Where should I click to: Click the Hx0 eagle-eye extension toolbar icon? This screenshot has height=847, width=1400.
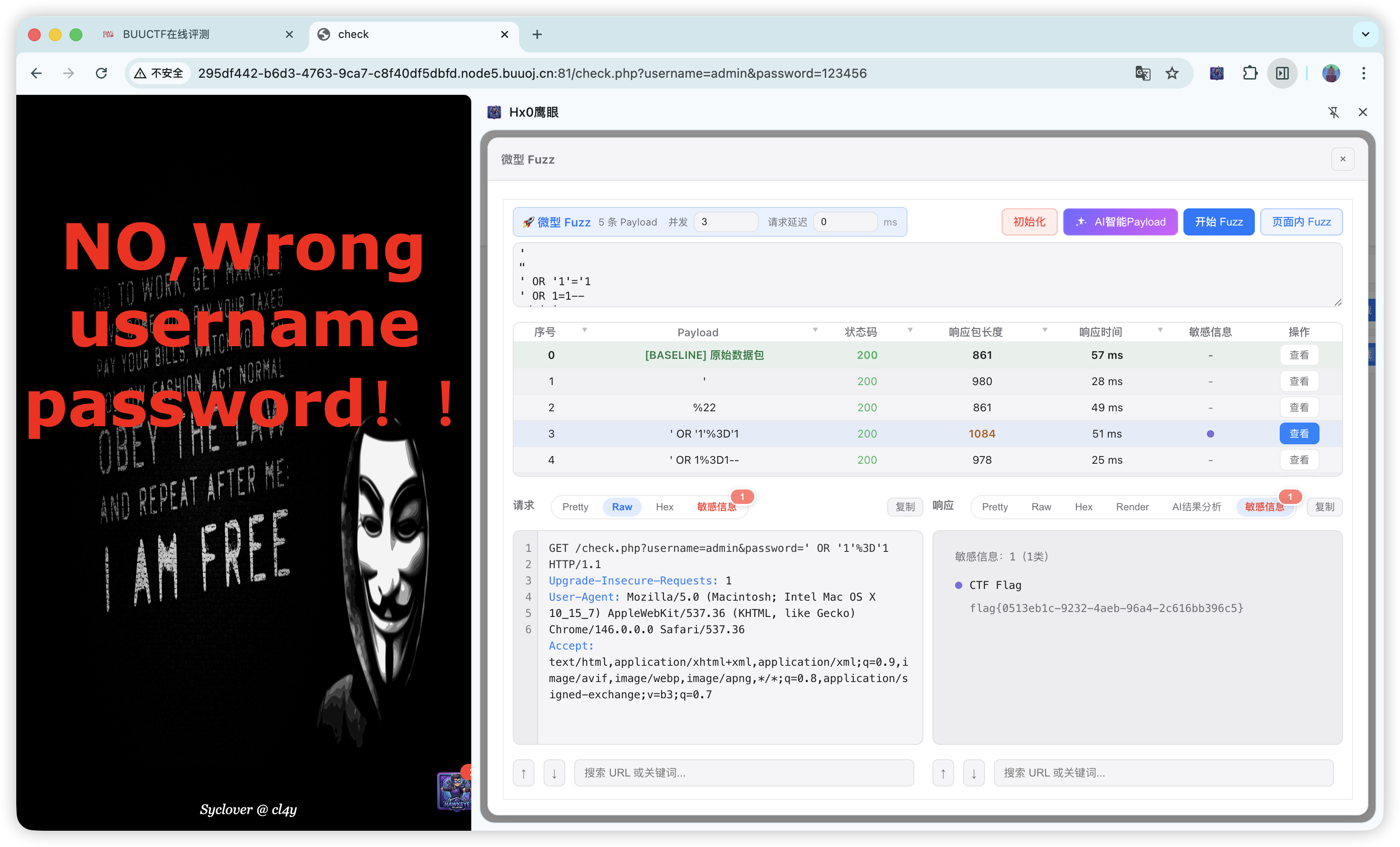point(1216,73)
